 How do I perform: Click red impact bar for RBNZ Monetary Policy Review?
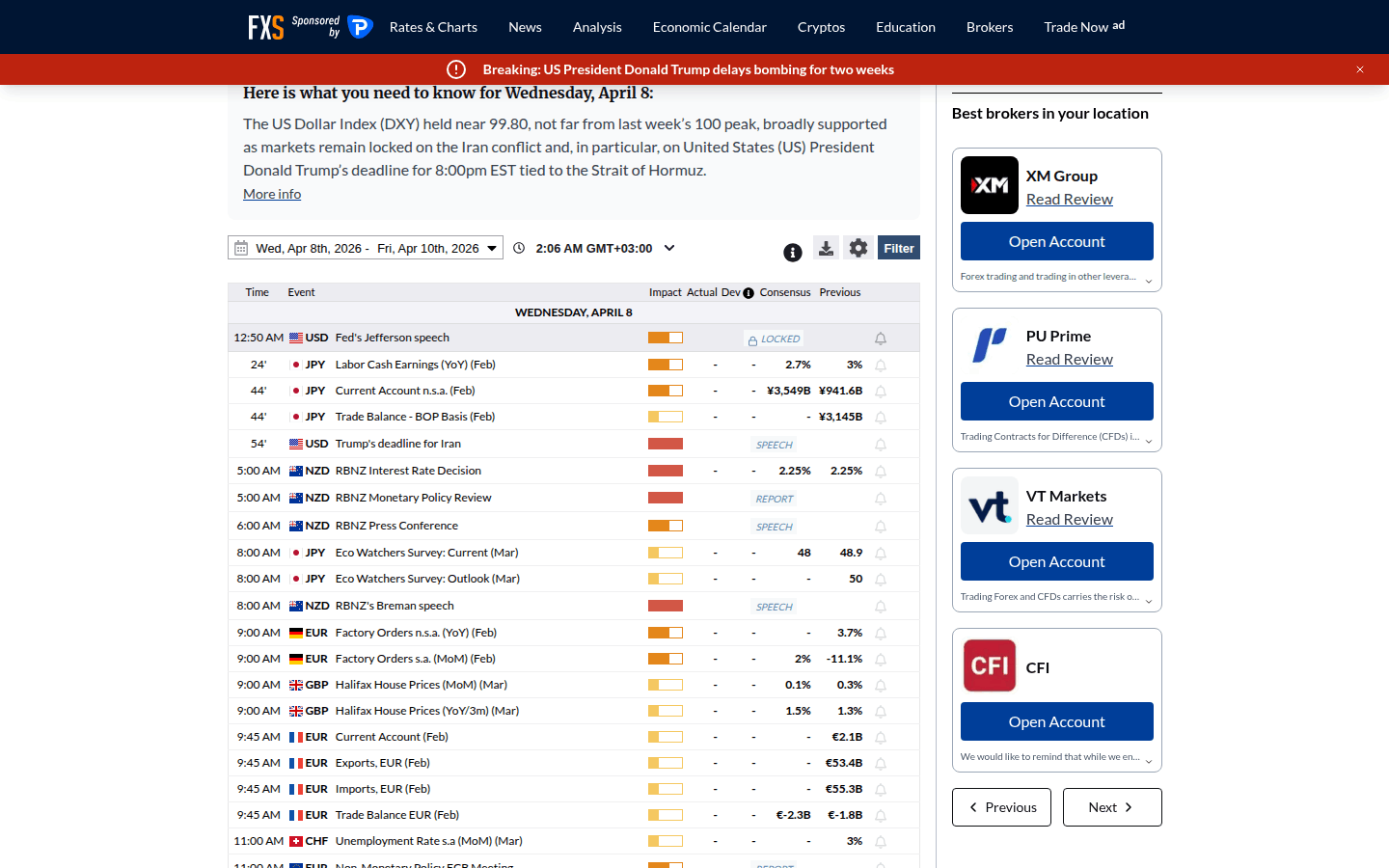(666, 499)
